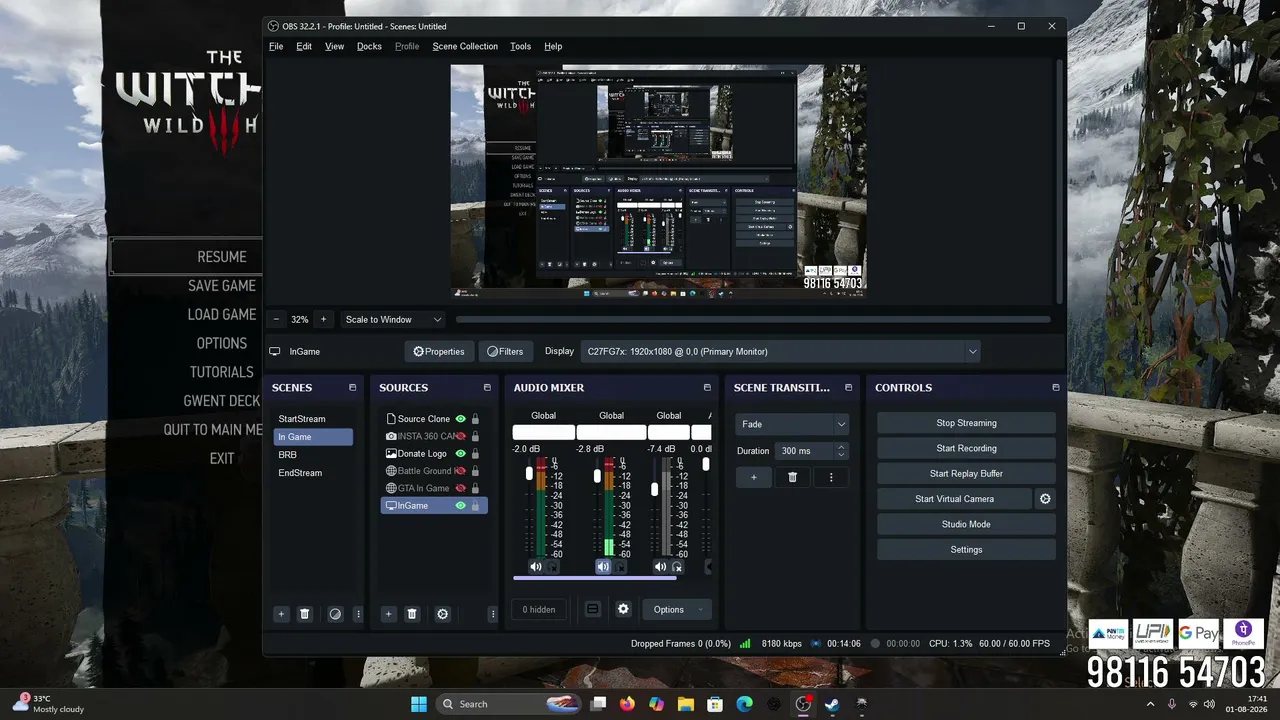The height and width of the screenshot is (720, 1280).
Task: Enable Studio Mode
Action: tap(966, 524)
